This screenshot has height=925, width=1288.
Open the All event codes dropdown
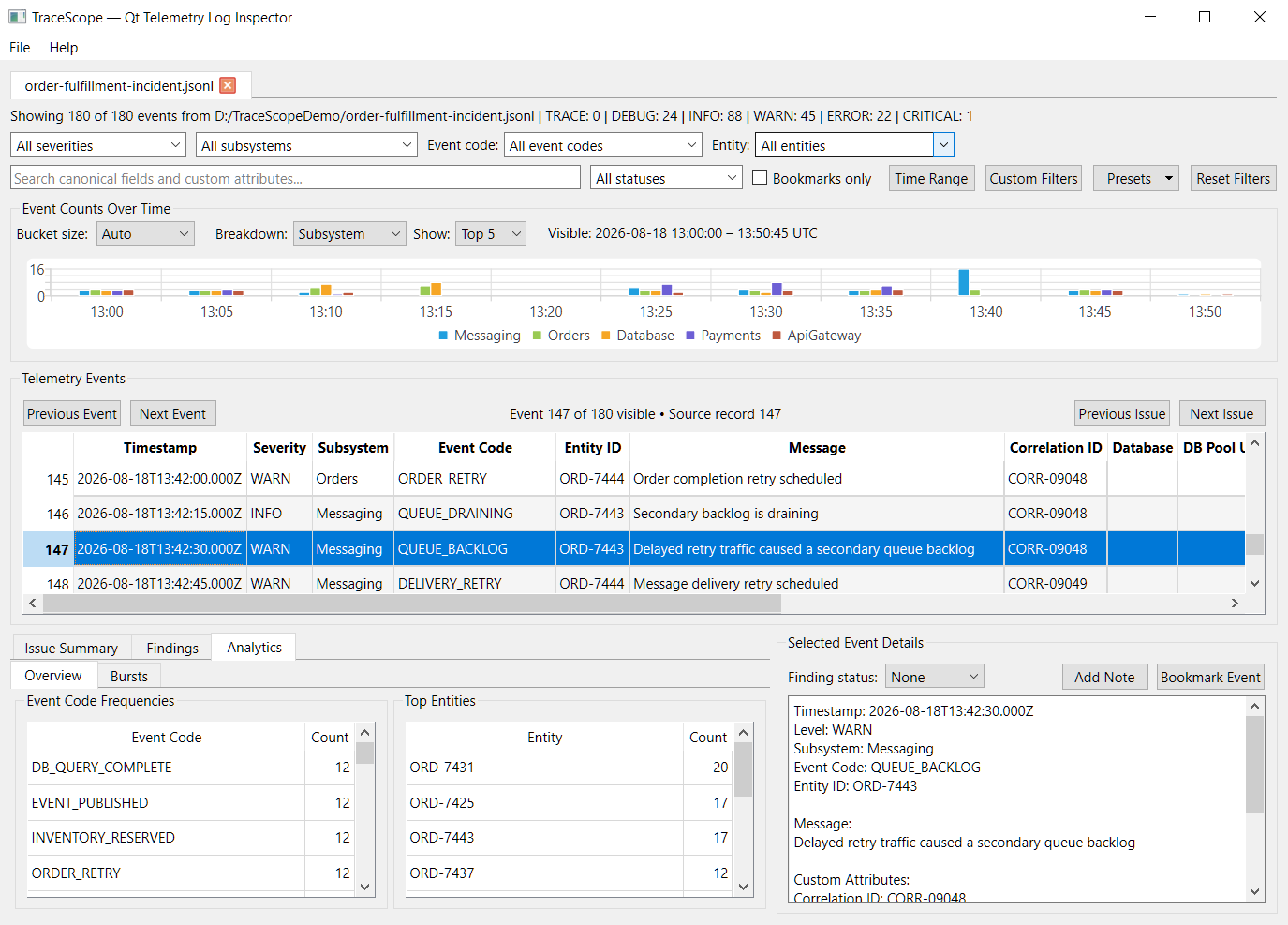pyautogui.click(x=603, y=145)
